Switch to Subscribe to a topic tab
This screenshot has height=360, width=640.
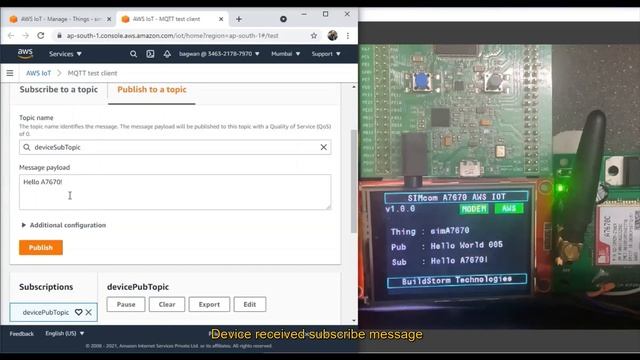point(59,90)
